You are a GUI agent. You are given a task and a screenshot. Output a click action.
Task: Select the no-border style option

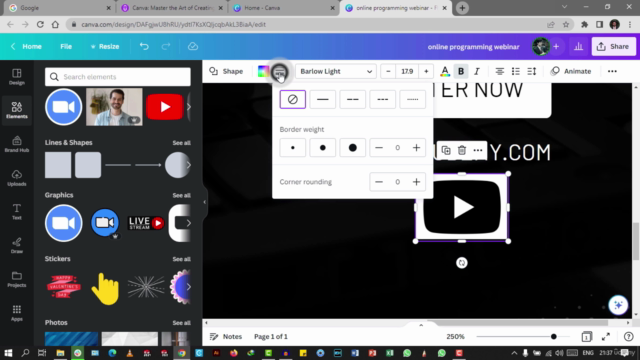click(293, 99)
